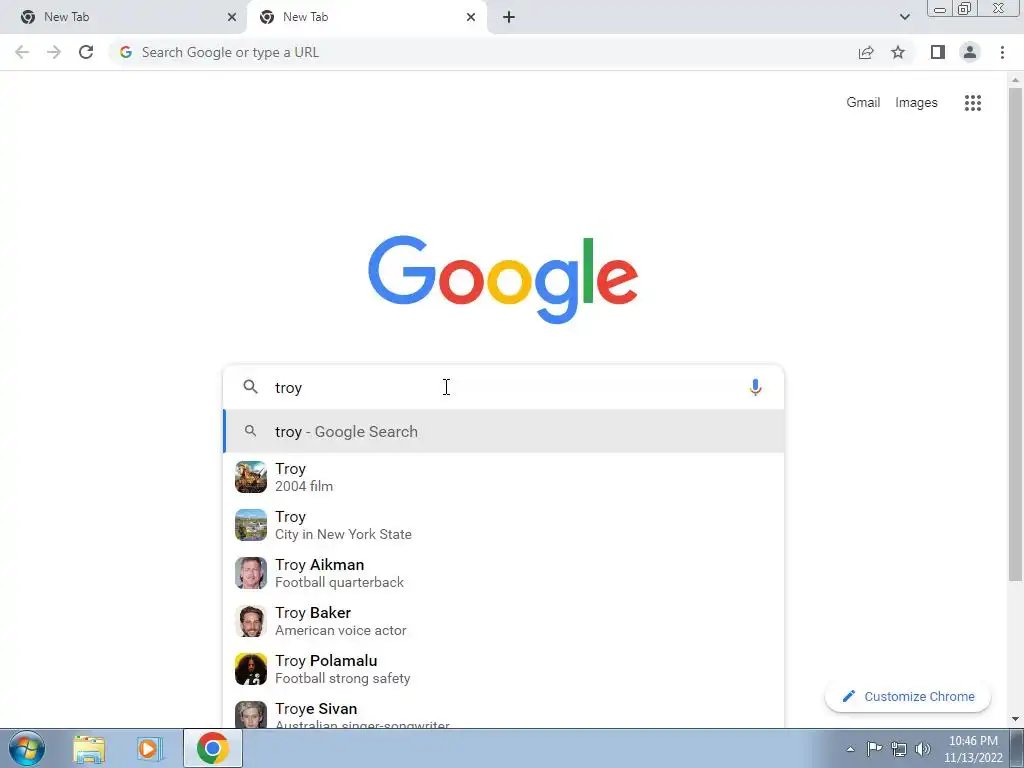Close the first New Tab
Image resolution: width=1024 pixels, height=768 pixels.
coord(232,17)
